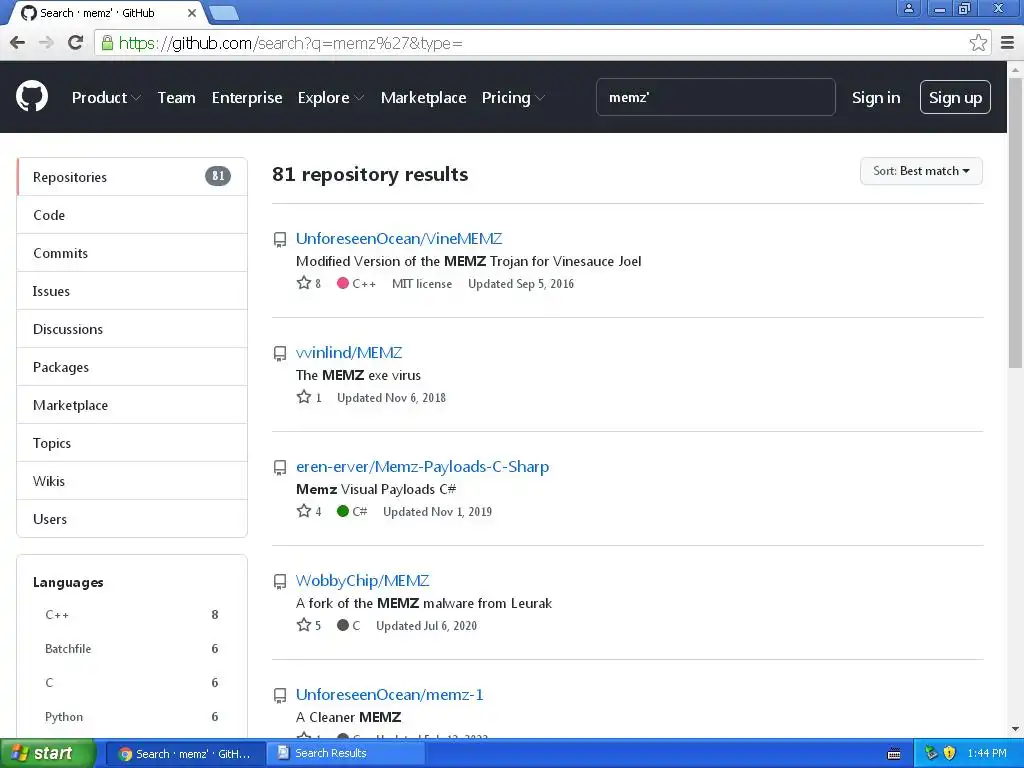
Task: Click the security shield icon in system tray
Action: pyautogui.click(x=950, y=753)
